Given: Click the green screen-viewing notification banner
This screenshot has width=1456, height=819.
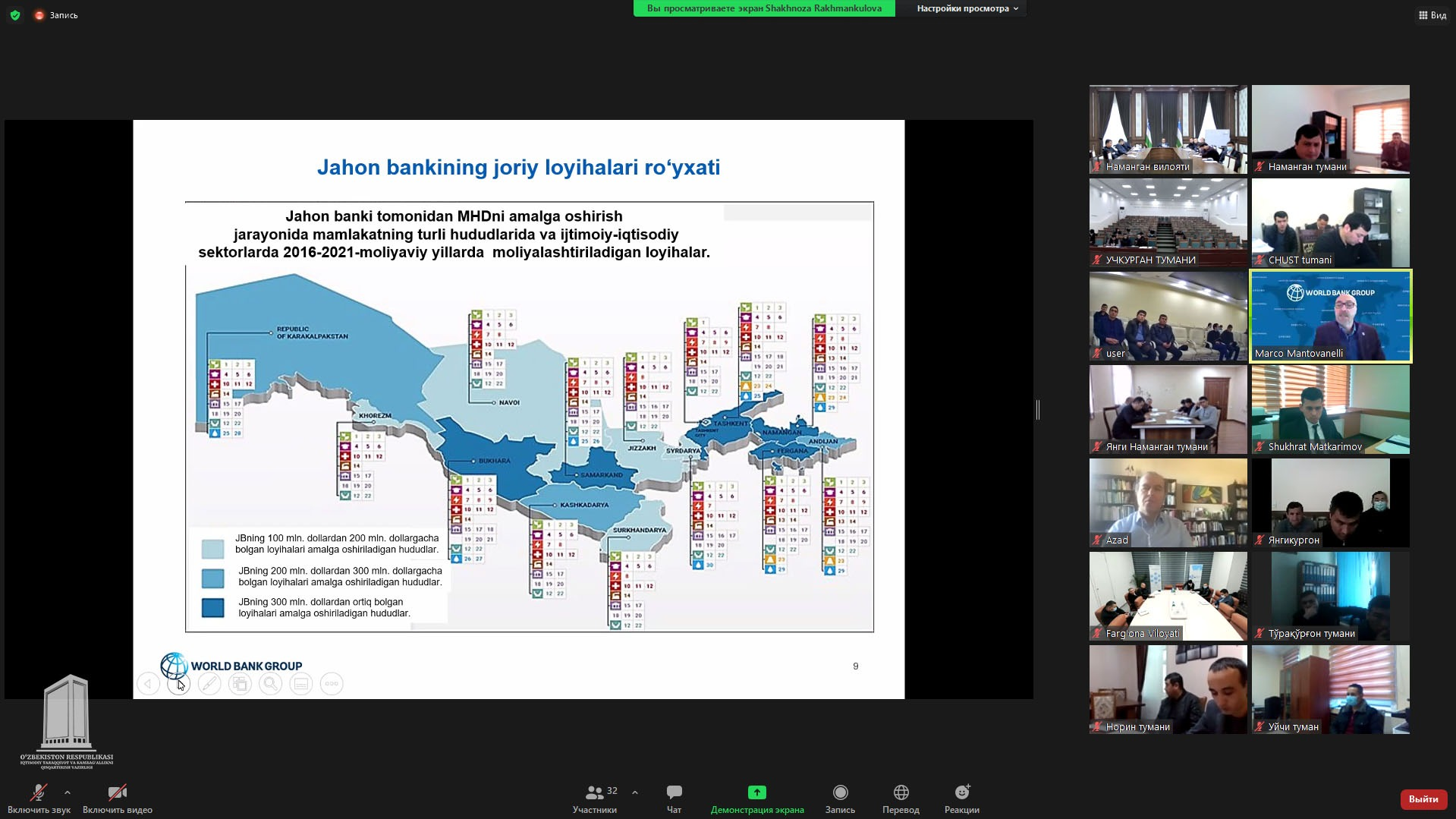Looking at the screenshot, I should (x=764, y=8).
